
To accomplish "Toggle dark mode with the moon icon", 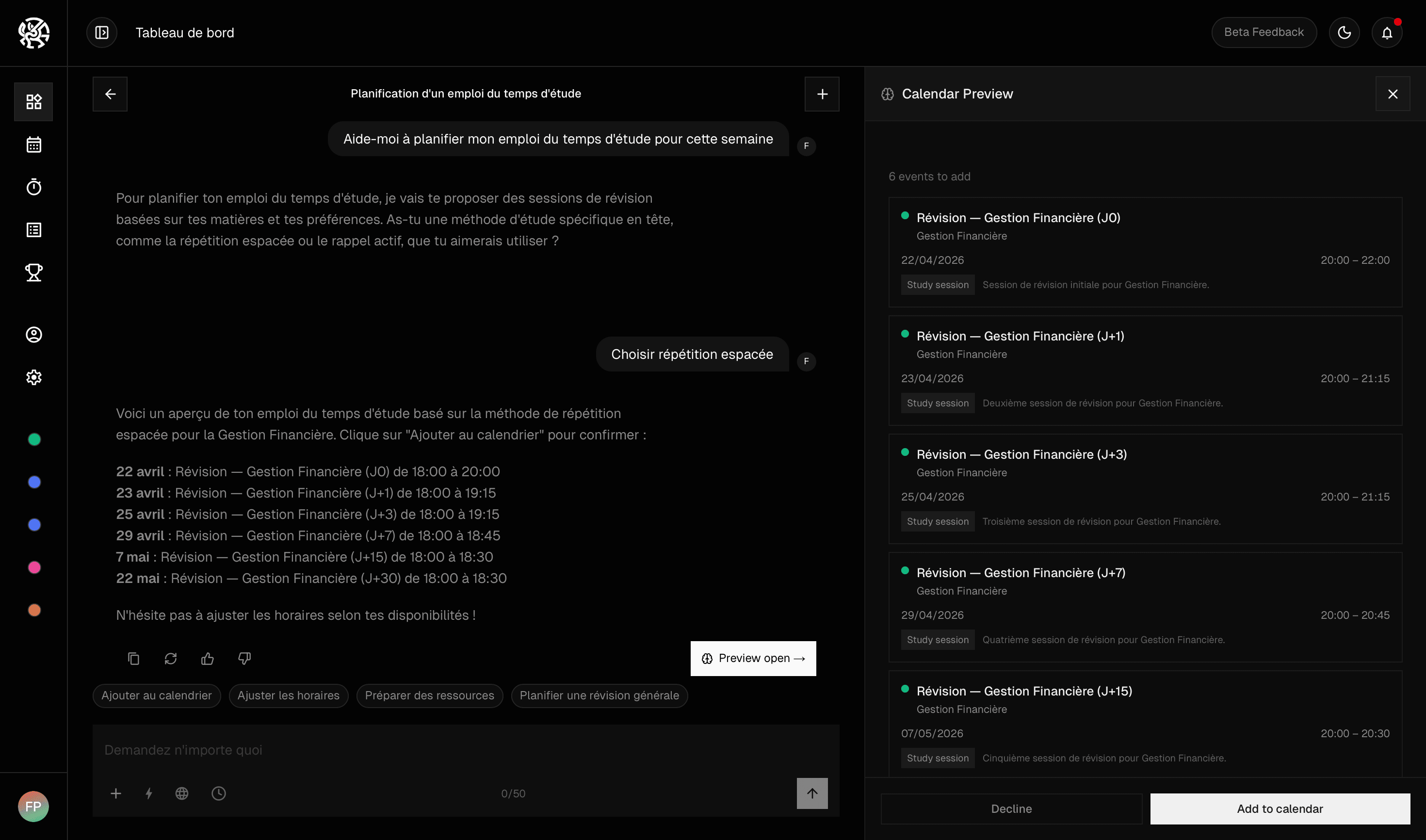I will tap(1345, 32).
